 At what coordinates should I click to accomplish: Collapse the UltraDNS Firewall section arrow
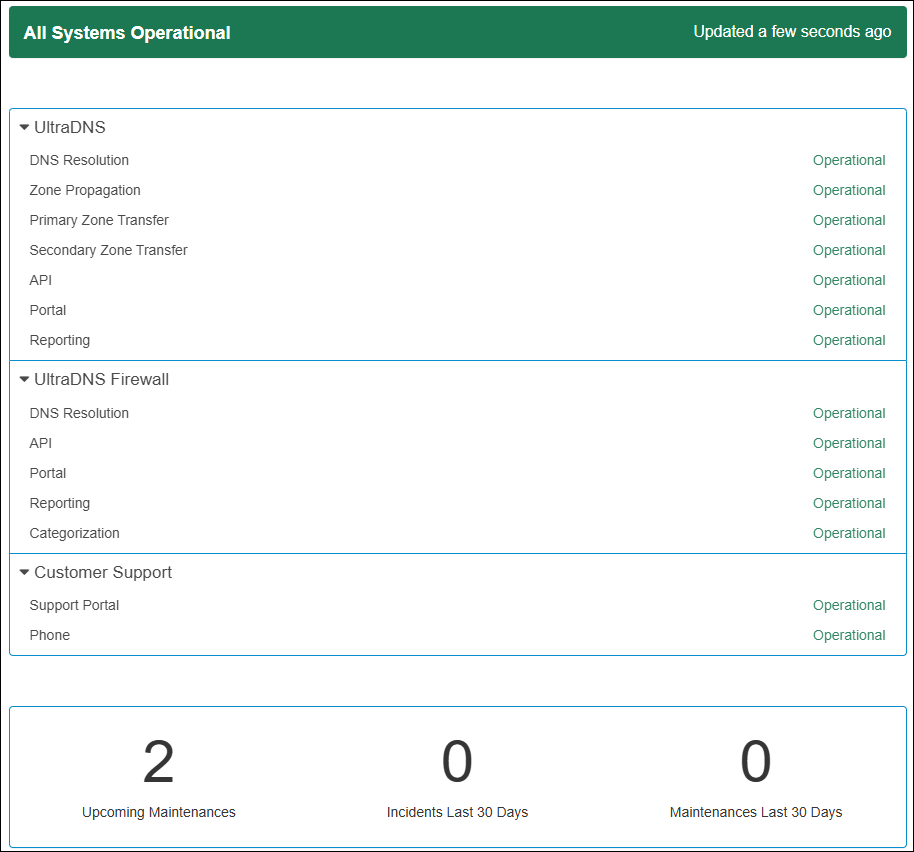click(x=25, y=380)
